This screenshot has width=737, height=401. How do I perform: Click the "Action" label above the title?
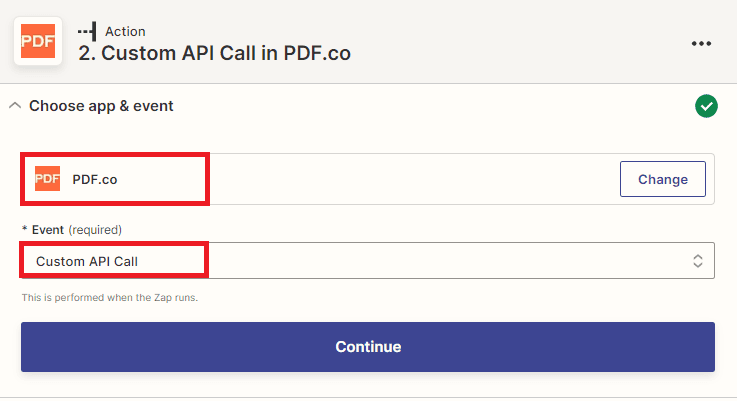click(x=124, y=32)
